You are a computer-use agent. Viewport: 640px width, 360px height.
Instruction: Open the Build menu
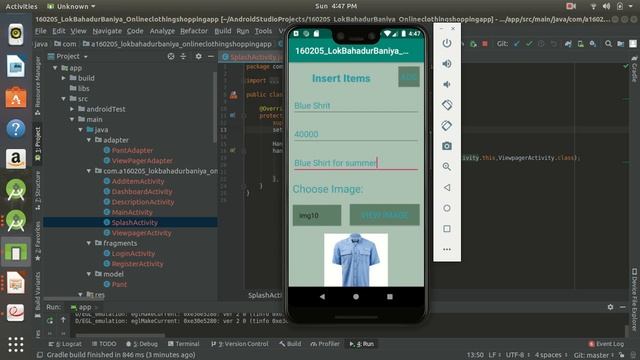[222, 31]
